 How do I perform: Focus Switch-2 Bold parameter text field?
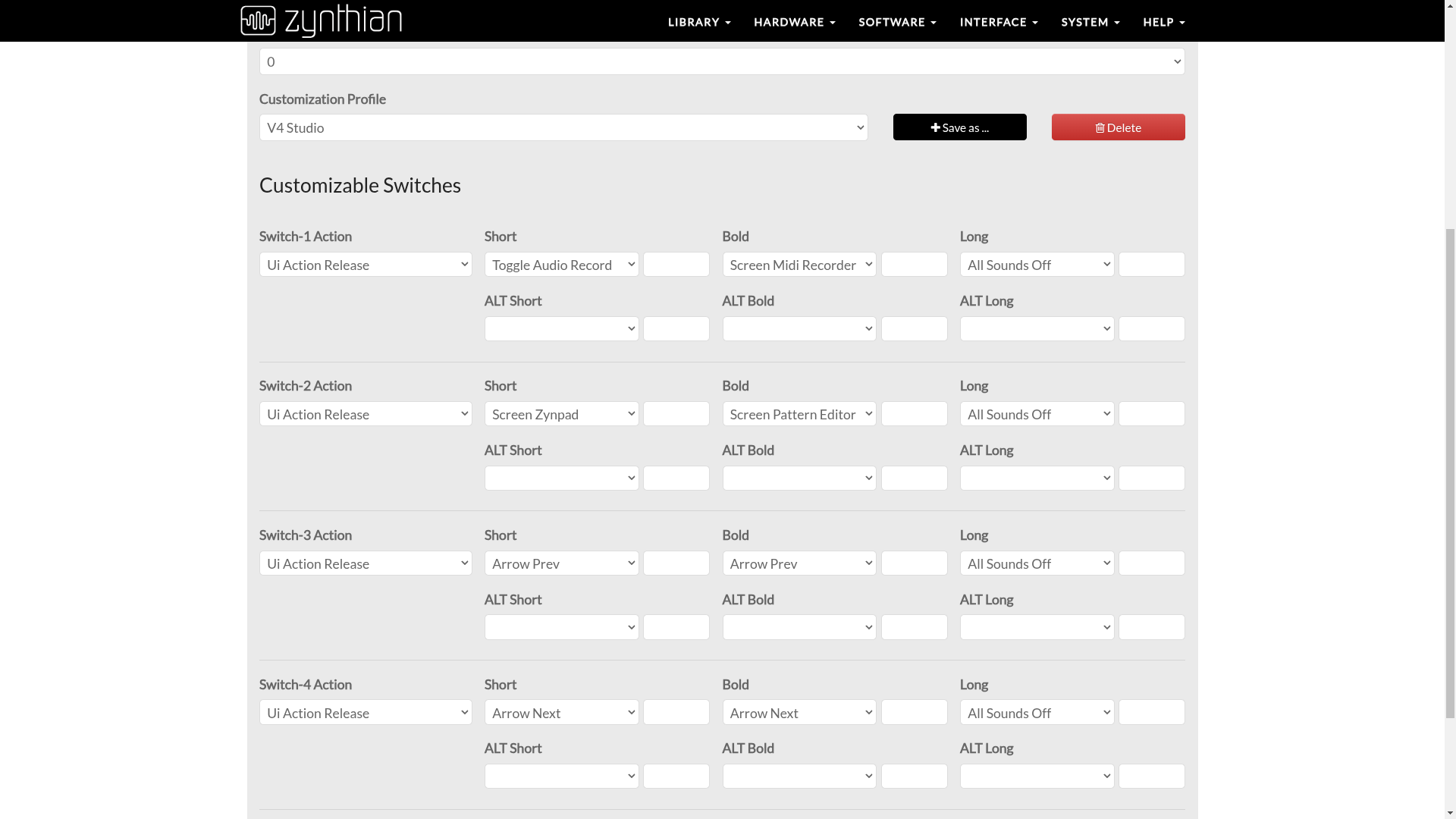click(x=915, y=414)
